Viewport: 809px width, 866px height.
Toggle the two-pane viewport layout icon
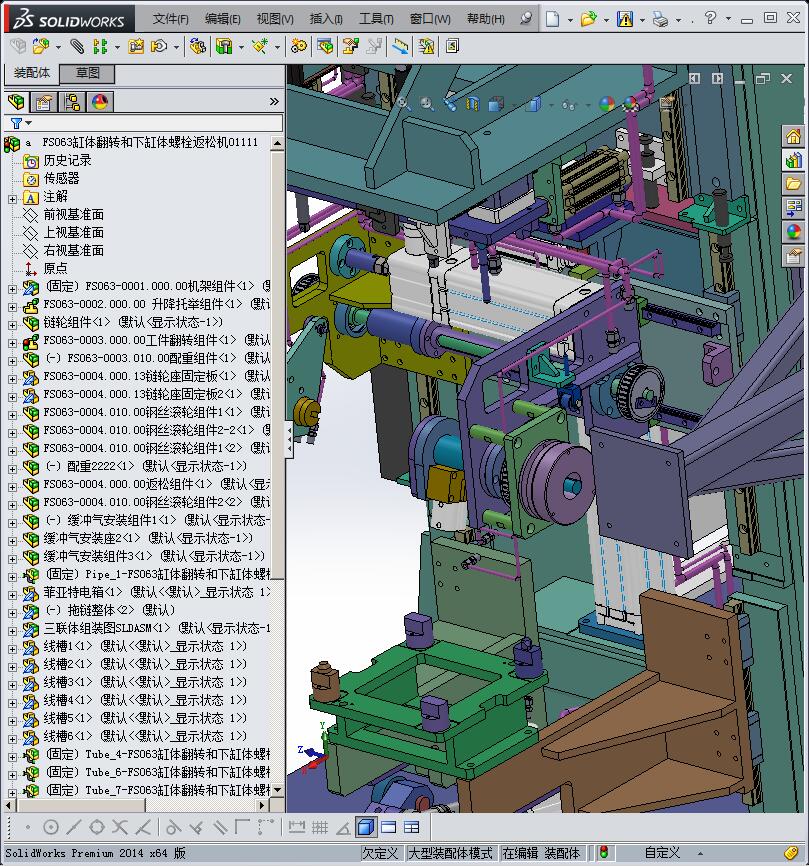[x=388, y=827]
